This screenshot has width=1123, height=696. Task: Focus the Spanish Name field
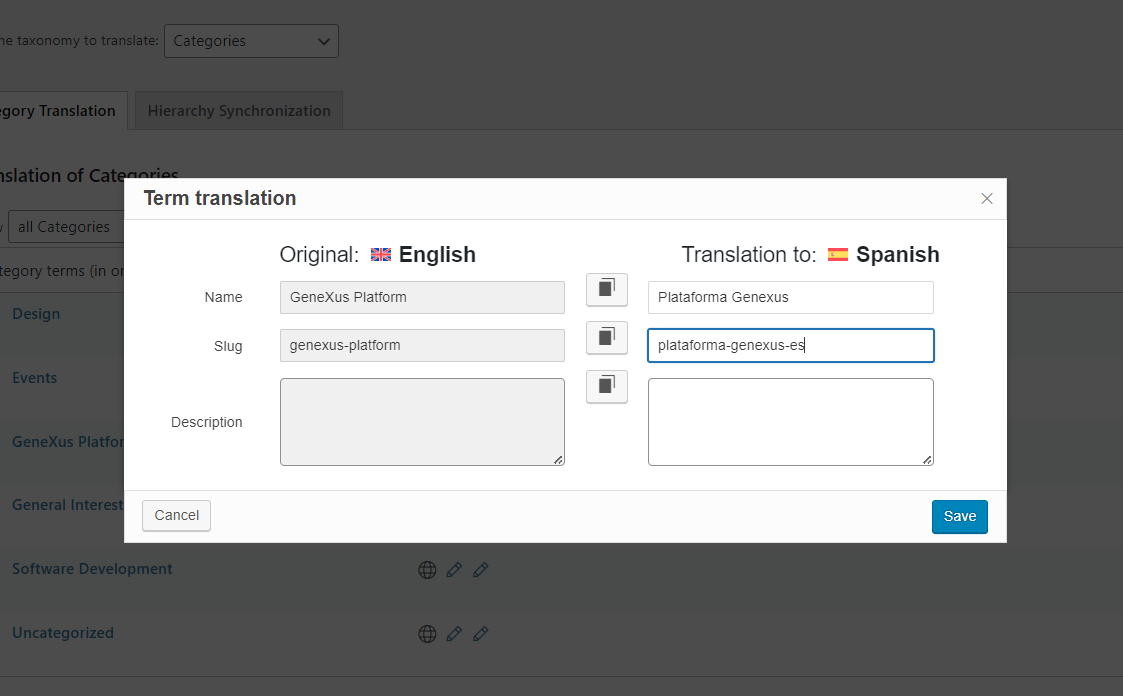pos(791,297)
